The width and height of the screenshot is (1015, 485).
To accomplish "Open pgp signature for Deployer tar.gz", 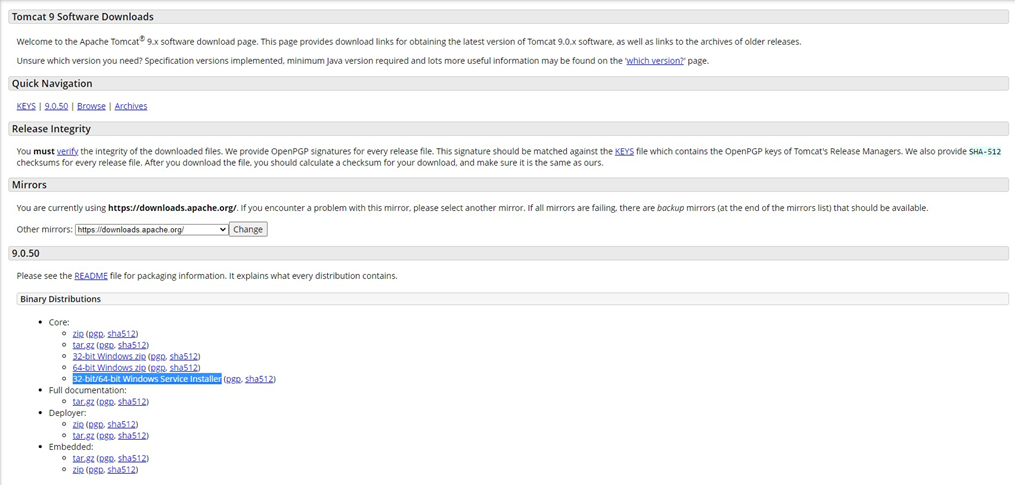I will (x=106, y=435).
